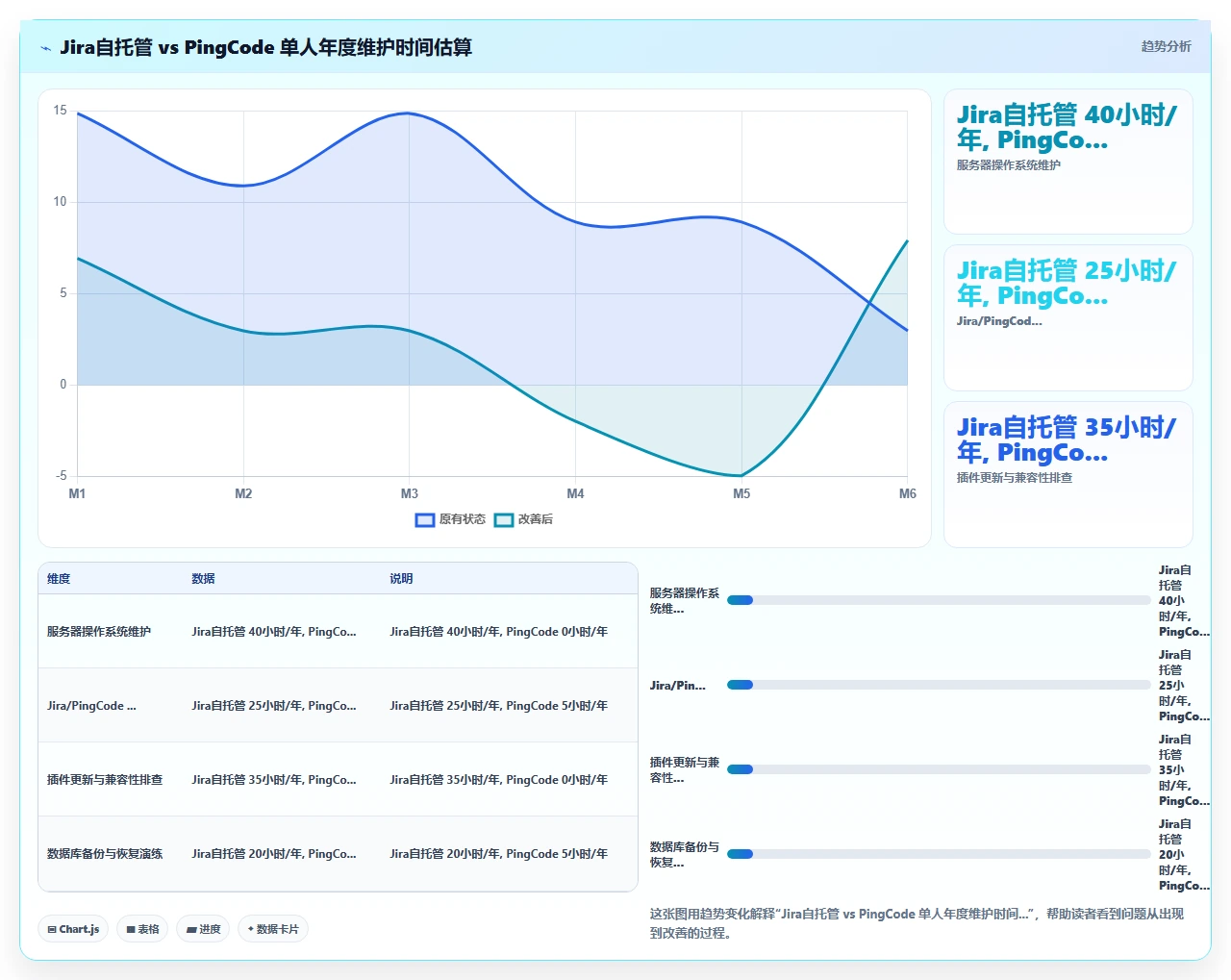Select the 数据库备份与恢复演练 table cell
Screen dimensions: 1231x980
tap(105, 854)
